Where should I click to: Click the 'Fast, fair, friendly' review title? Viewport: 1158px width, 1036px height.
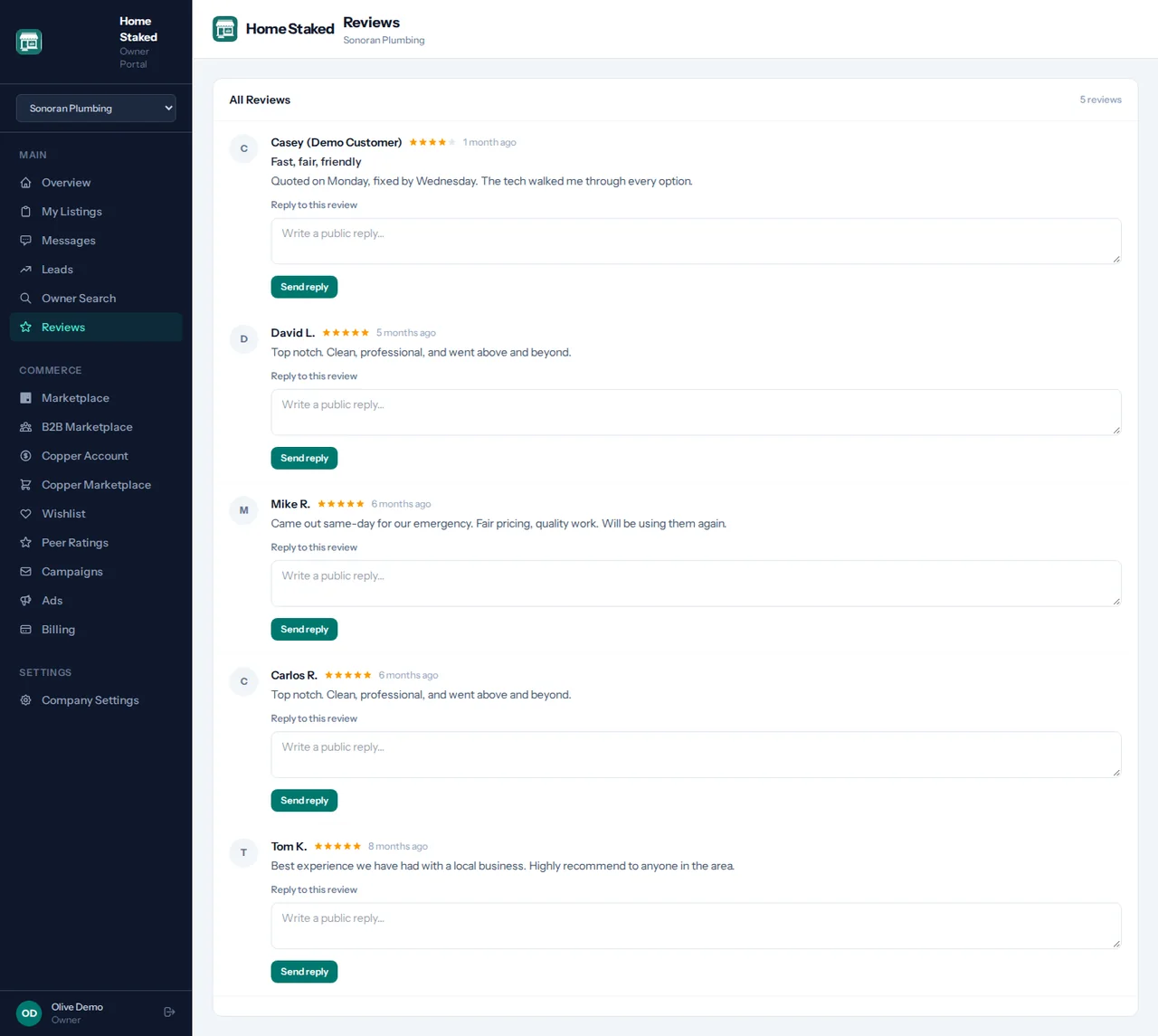pyautogui.click(x=316, y=162)
